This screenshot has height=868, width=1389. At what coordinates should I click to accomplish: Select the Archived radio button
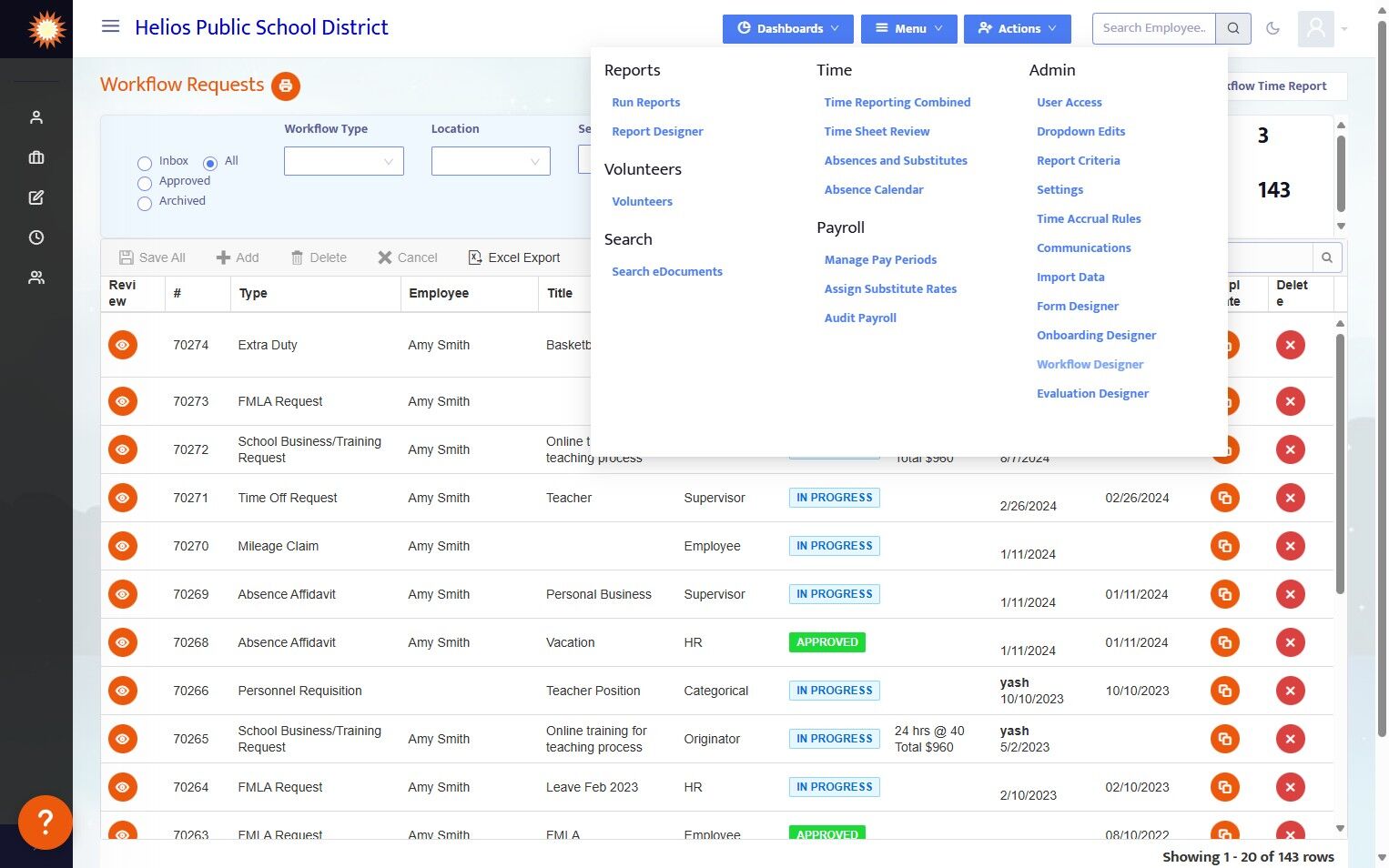tap(145, 203)
